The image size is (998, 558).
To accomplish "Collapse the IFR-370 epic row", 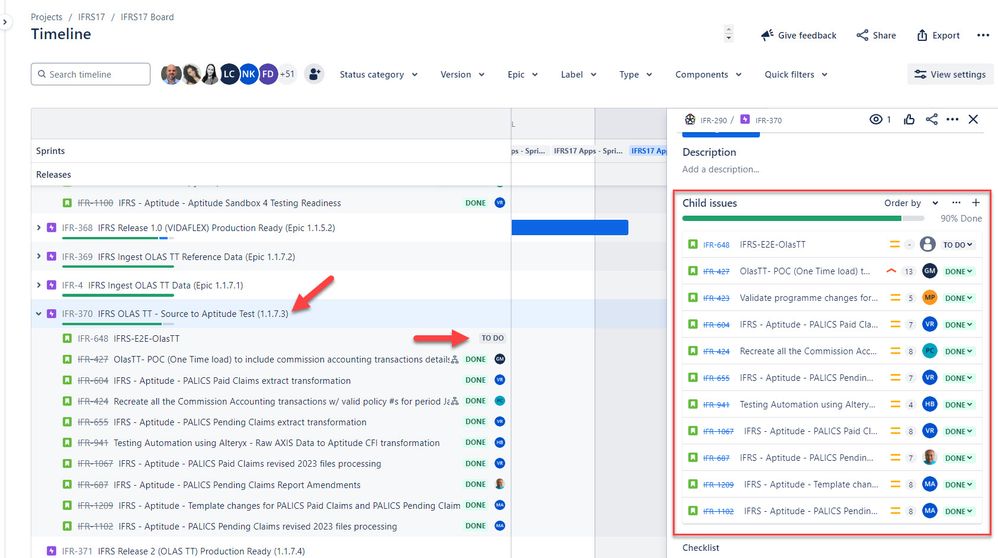I will 39,314.
